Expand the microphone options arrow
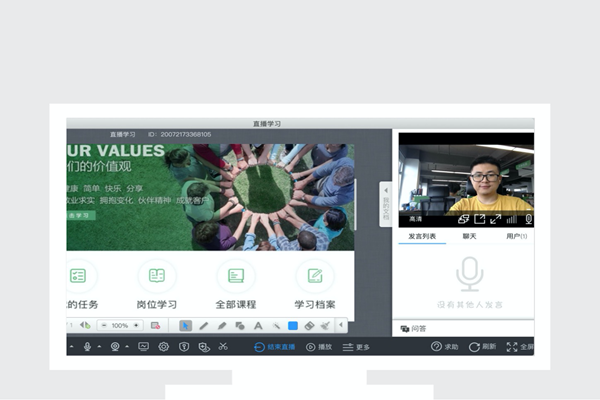This screenshot has width=600, height=400. (x=99, y=347)
